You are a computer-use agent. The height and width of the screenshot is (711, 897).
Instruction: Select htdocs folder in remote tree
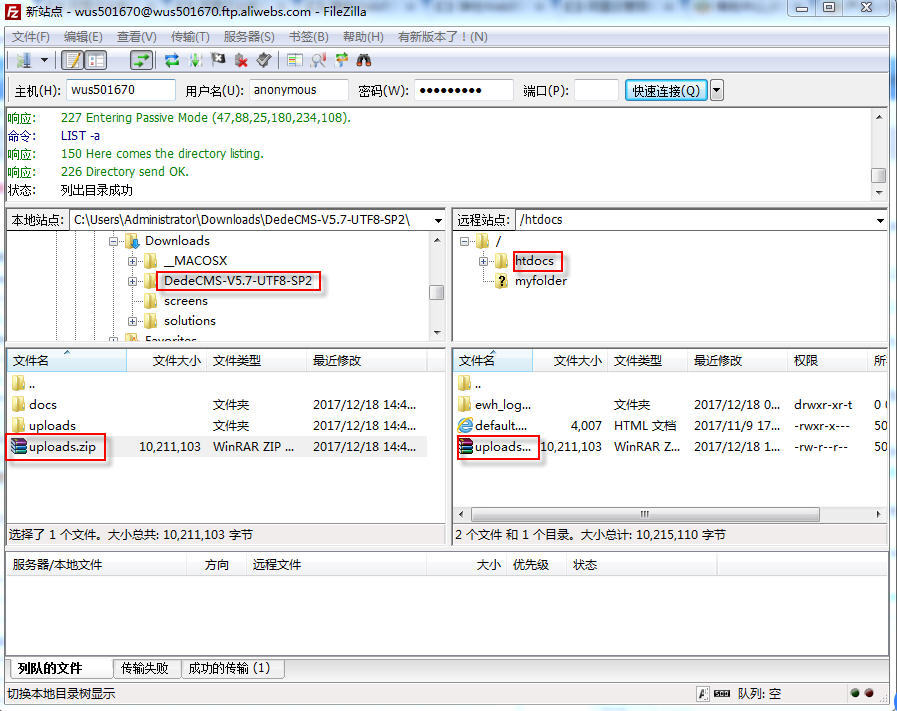[x=534, y=261]
